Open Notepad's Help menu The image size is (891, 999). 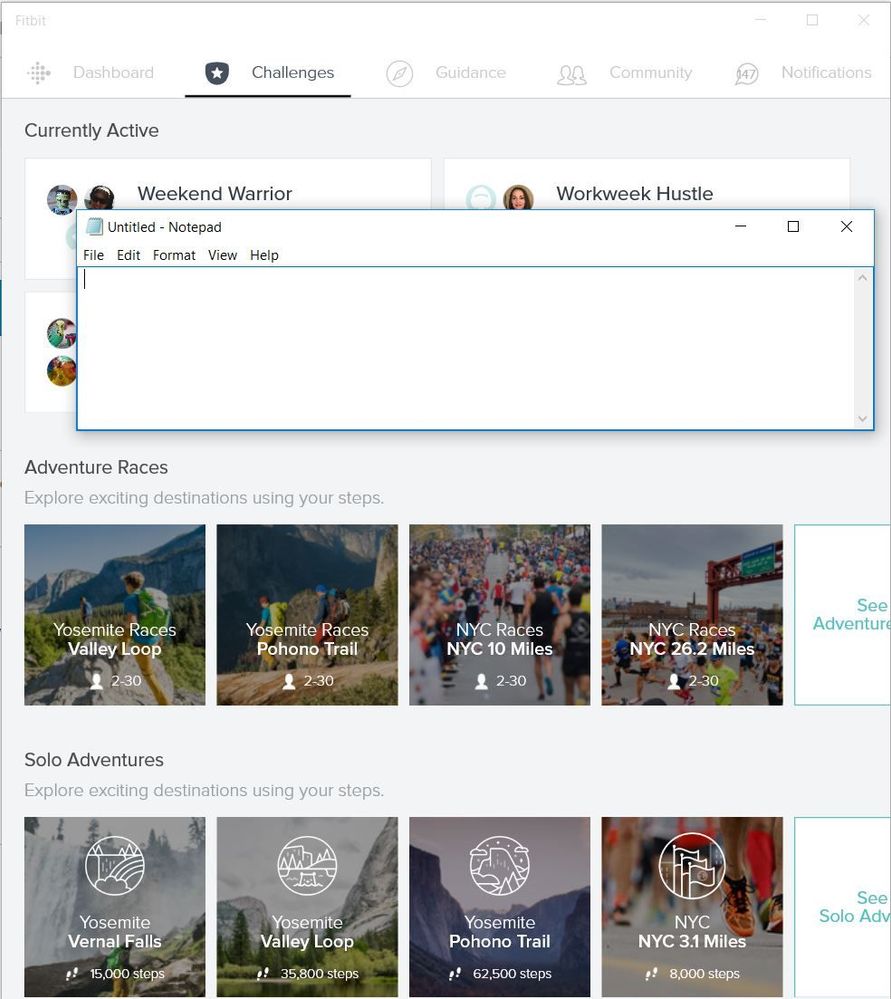[264, 255]
